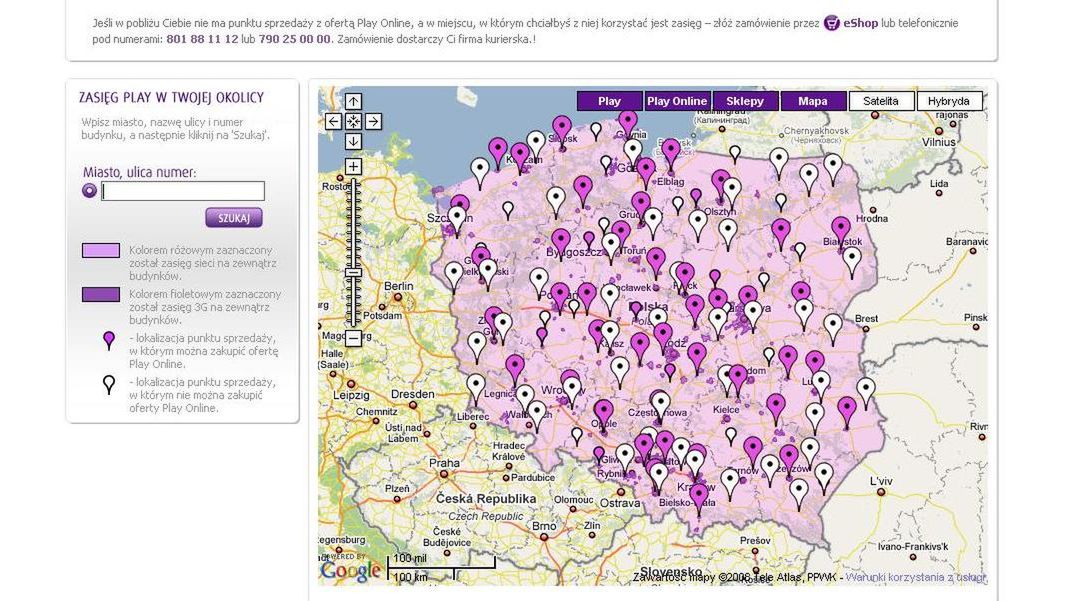Zoom in using the plus button
1068x601 pixels.
[352, 164]
